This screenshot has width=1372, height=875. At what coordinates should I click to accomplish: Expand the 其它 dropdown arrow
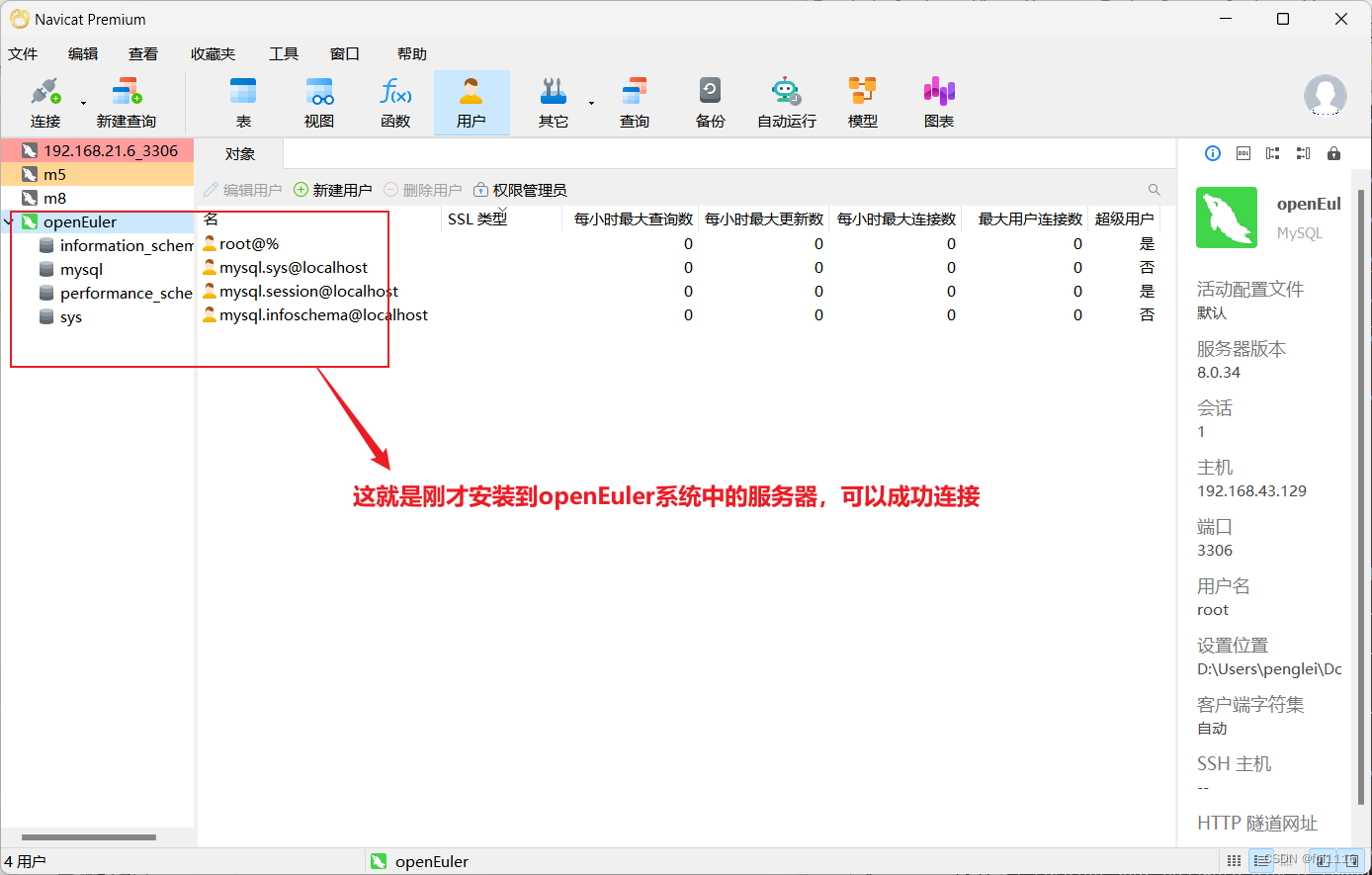pos(591,103)
